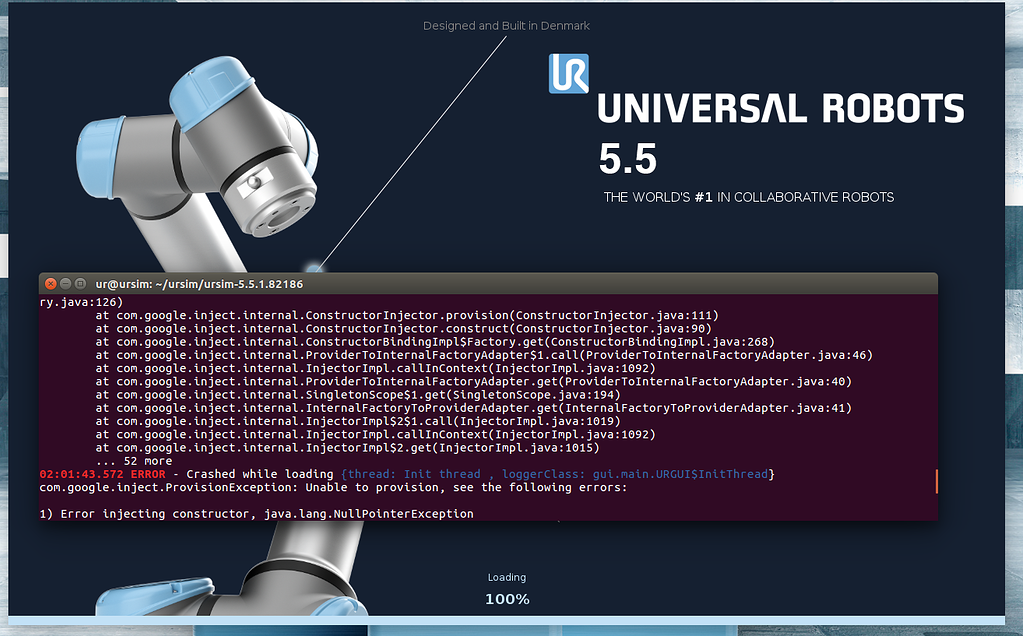Image resolution: width=1023 pixels, height=636 pixels.
Task: Click the collaborative robots tagline text
Action: pyautogui.click(x=748, y=197)
